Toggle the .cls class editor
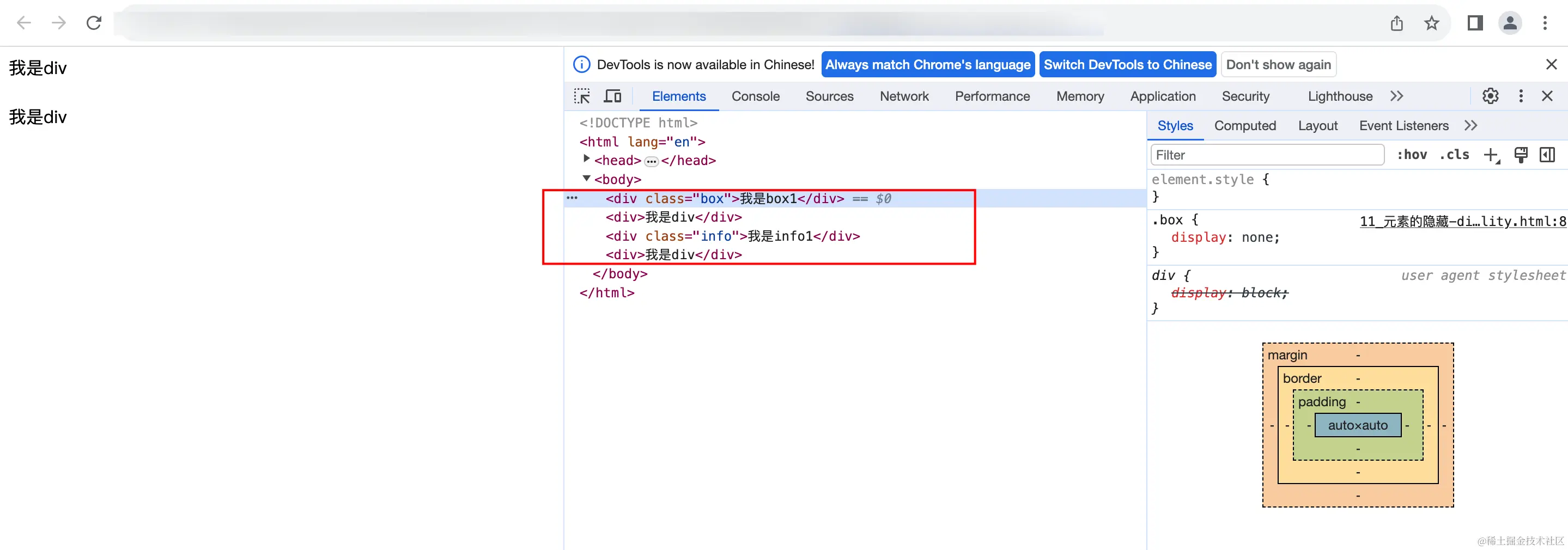This screenshot has width=1568, height=550. point(1454,155)
